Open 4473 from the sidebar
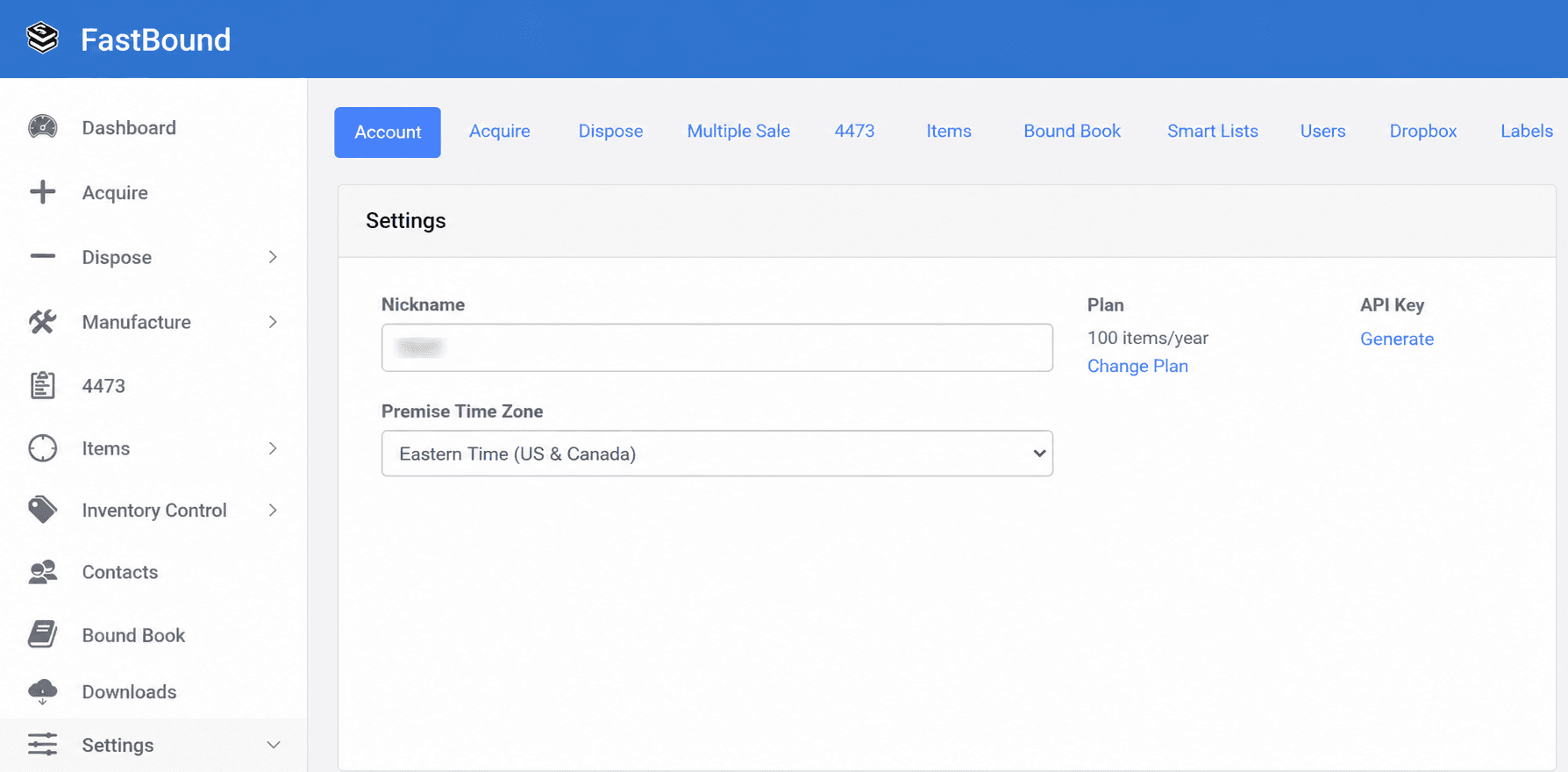Viewport: 1568px width, 772px height. (x=103, y=386)
